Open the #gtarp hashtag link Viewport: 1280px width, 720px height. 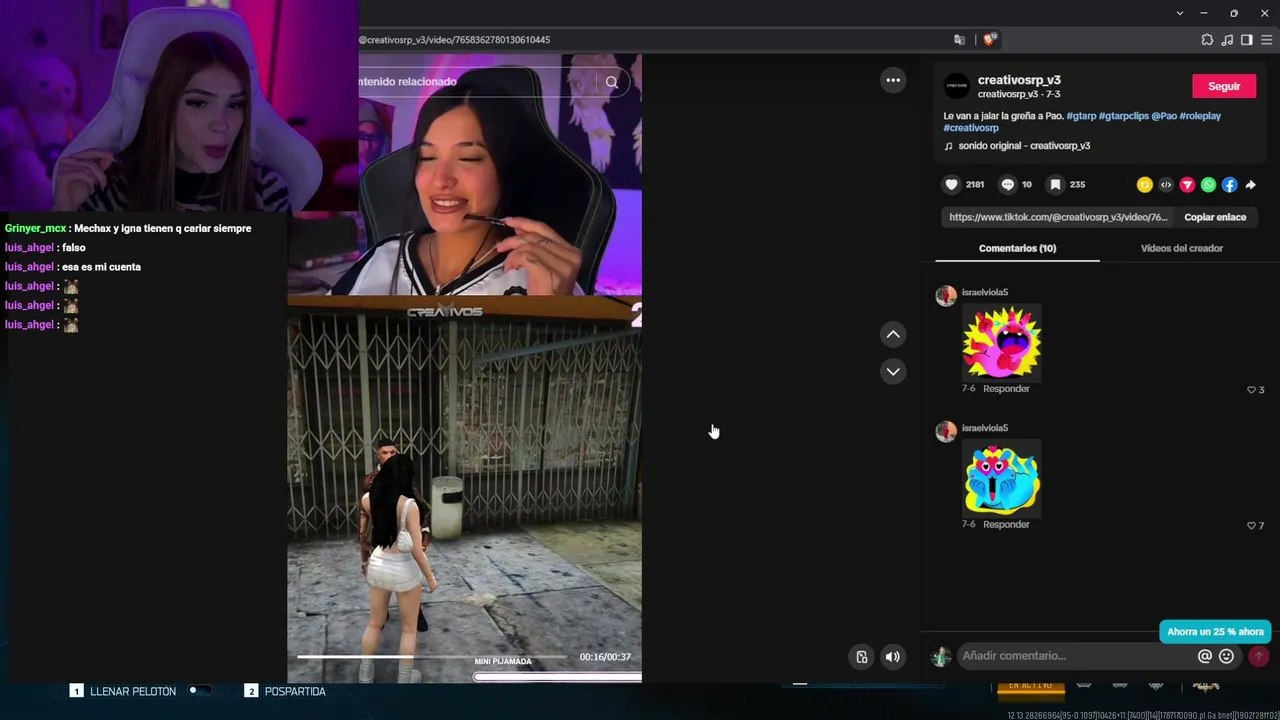[1081, 116]
